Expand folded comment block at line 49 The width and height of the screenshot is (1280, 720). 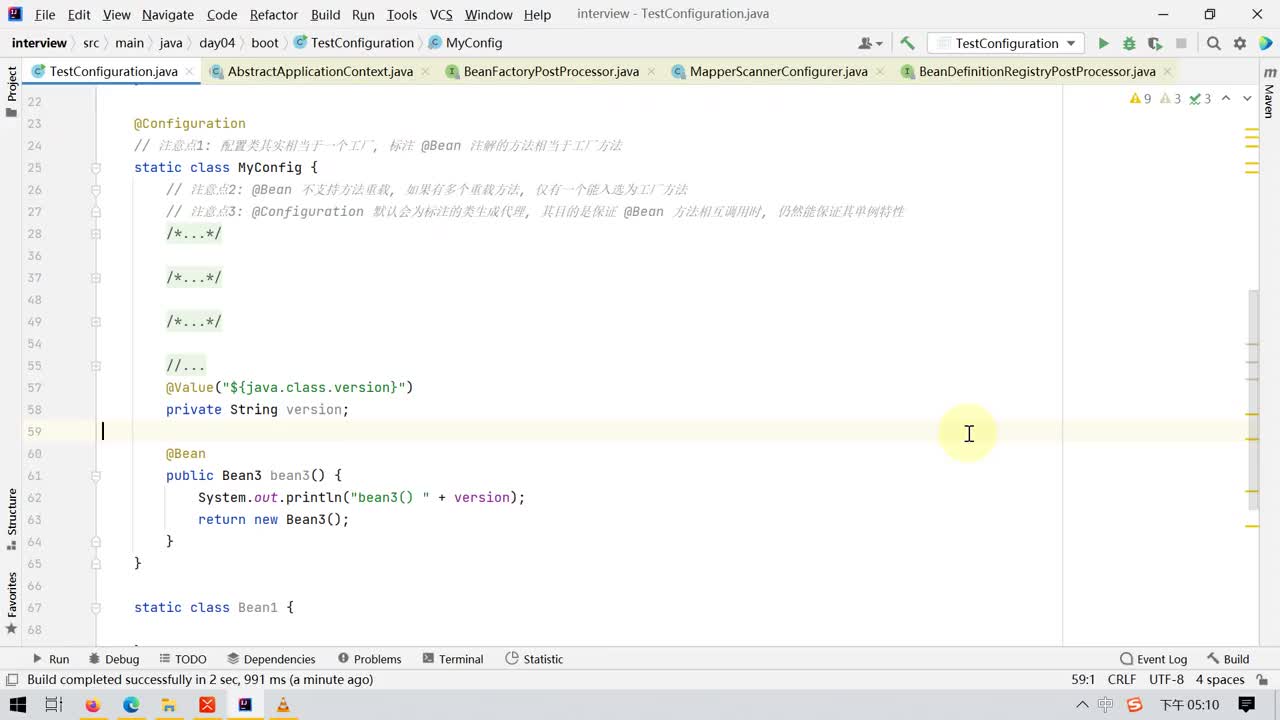[x=97, y=322]
